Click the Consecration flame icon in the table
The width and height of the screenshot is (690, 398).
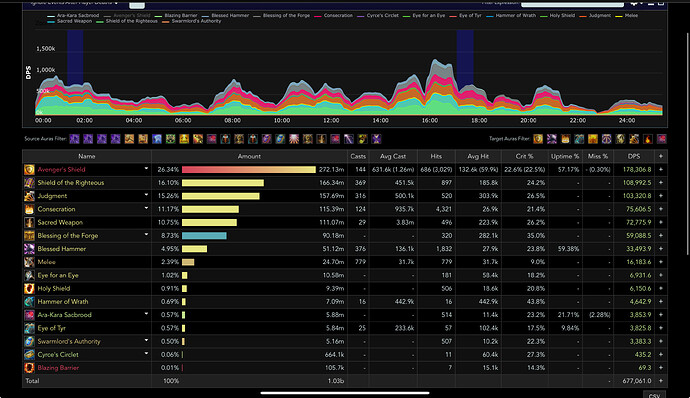click(29, 209)
